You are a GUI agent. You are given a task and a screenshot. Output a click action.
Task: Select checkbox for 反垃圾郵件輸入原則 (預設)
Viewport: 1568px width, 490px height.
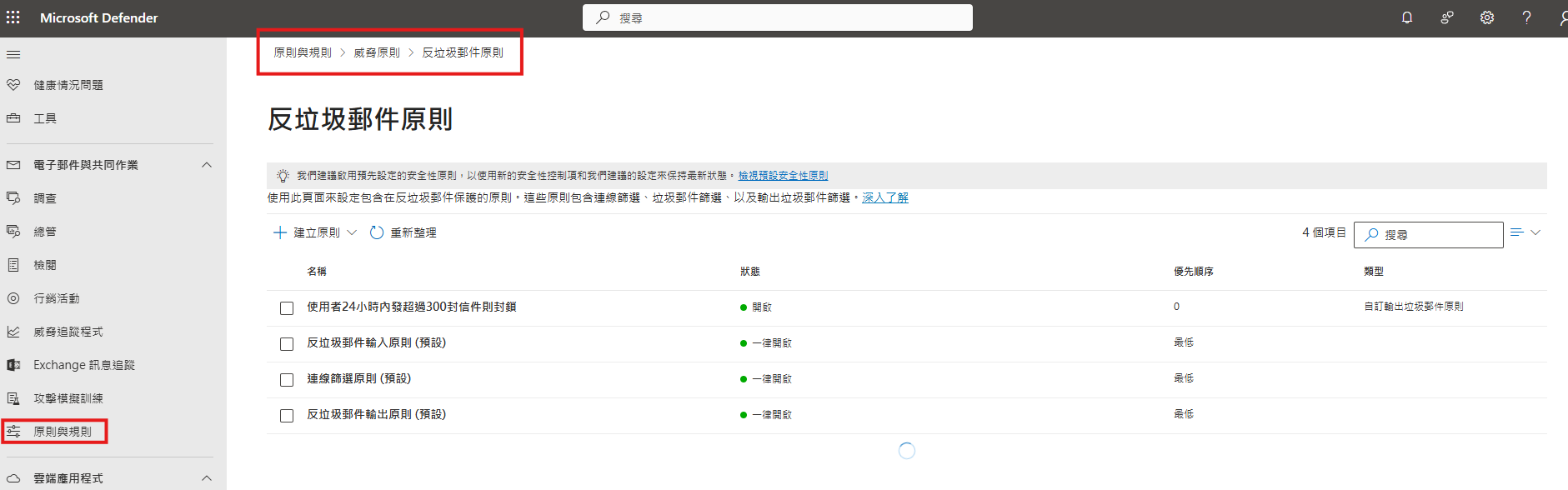coord(287,344)
